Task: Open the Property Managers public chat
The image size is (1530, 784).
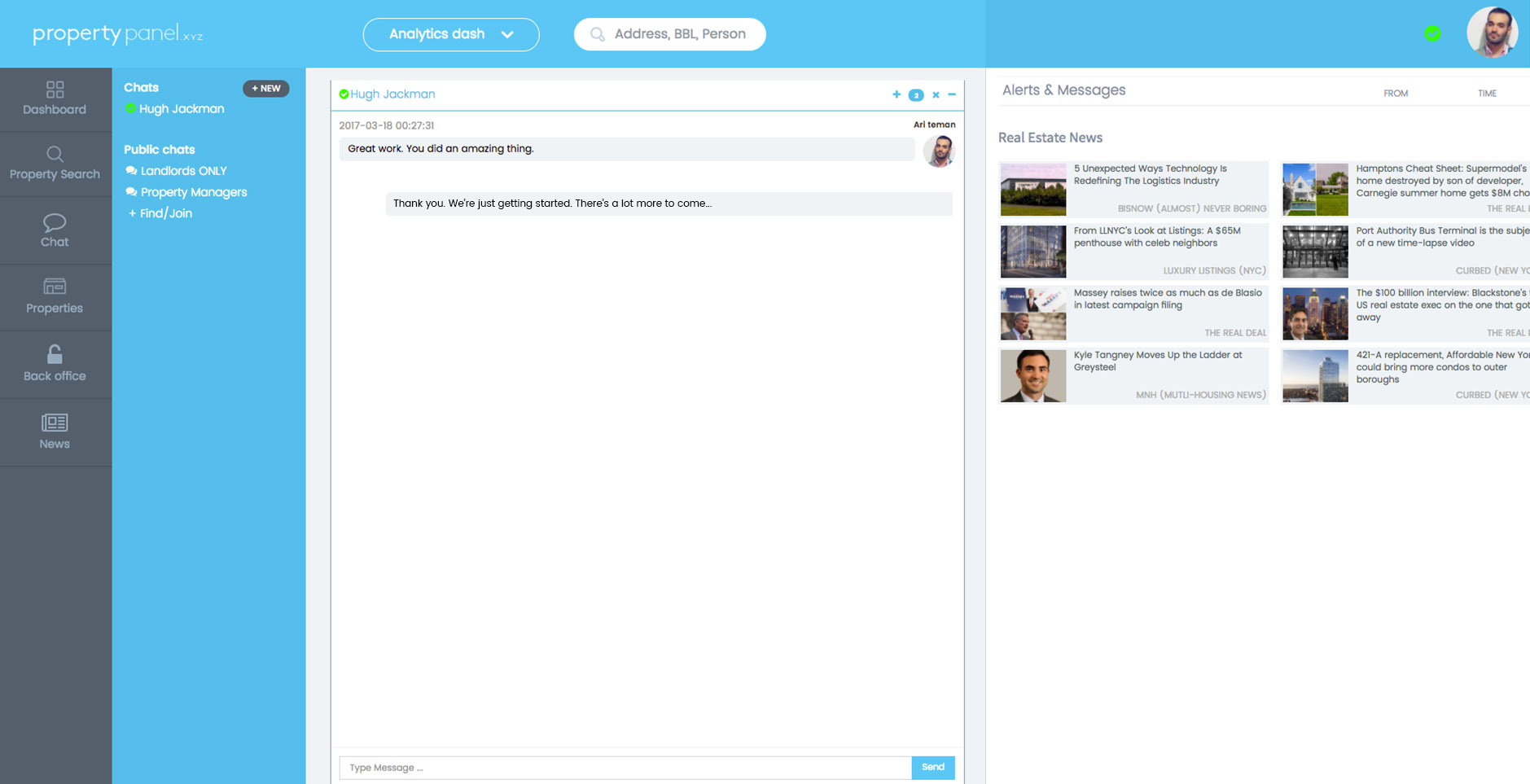Action: [193, 192]
